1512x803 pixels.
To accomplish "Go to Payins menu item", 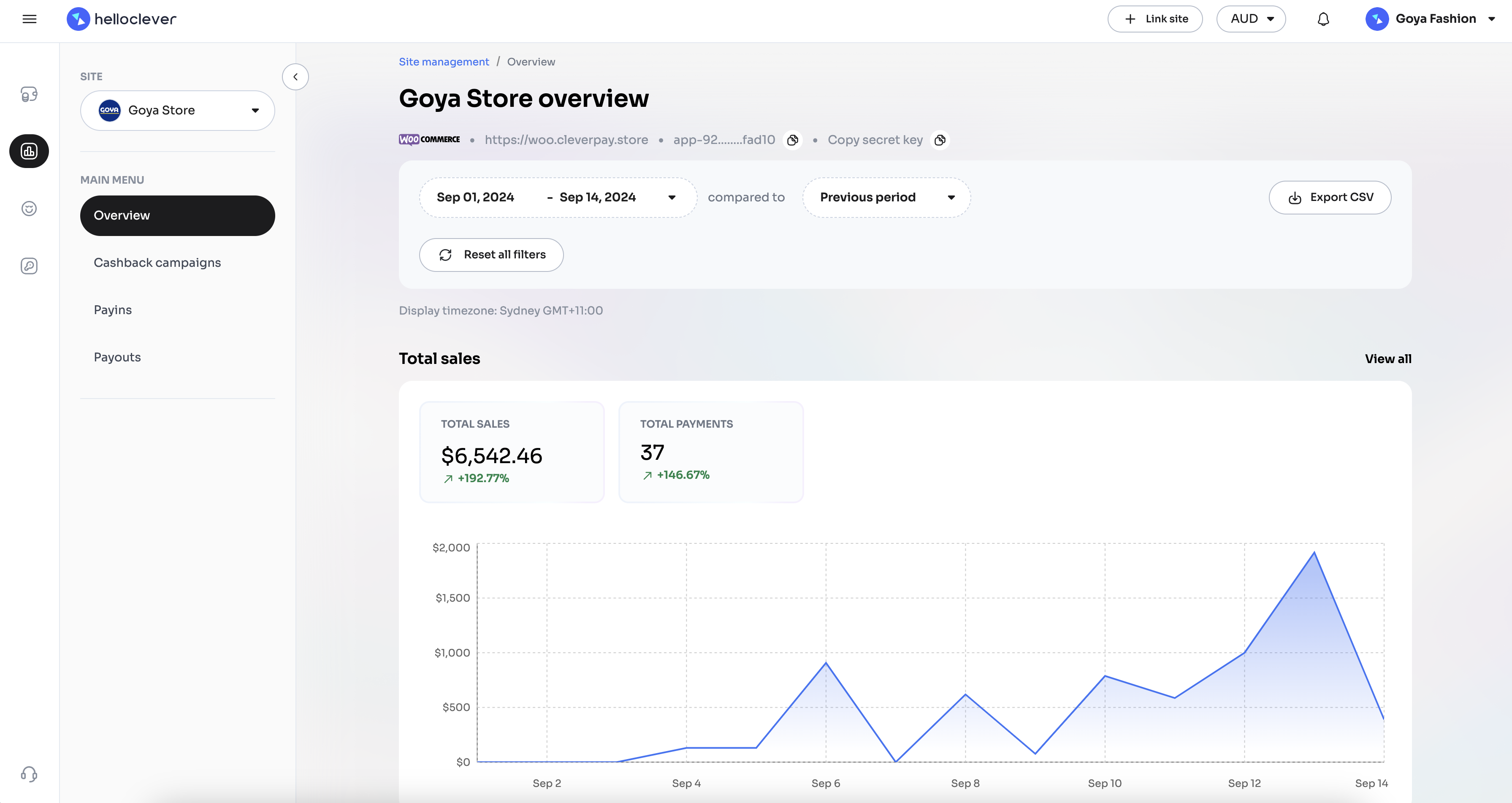I will click(113, 310).
